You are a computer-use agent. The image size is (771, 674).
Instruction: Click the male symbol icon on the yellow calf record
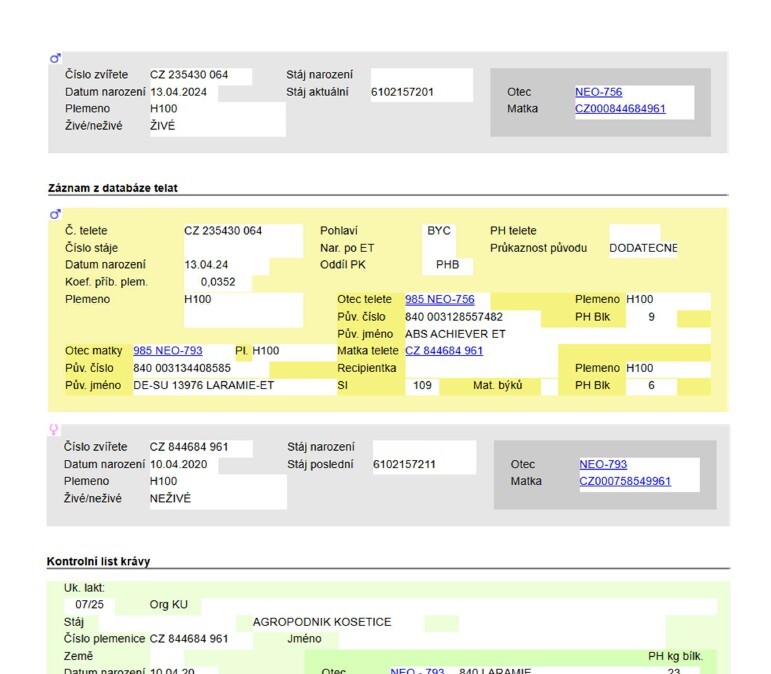pos(55,214)
